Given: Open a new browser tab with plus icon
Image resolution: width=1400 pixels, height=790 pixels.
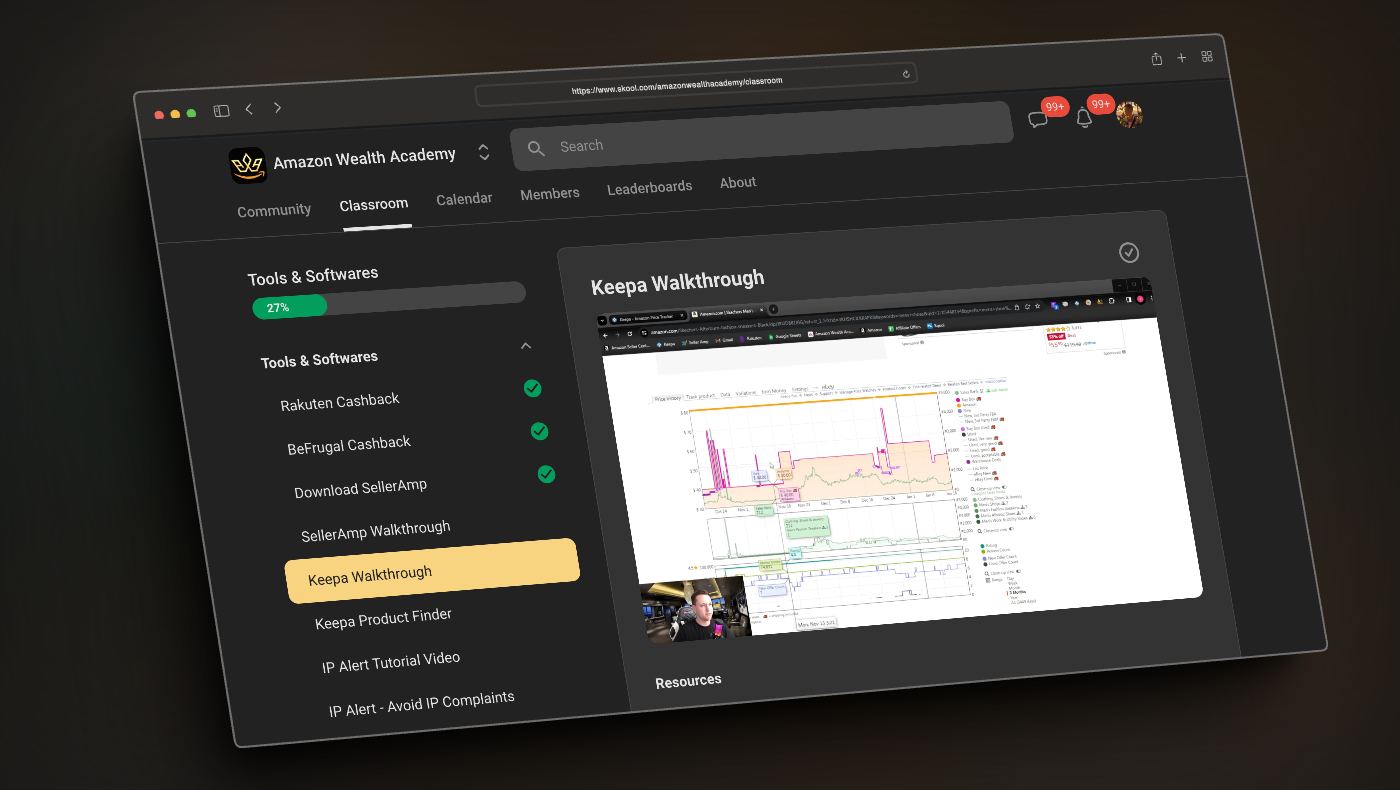Looking at the screenshot, I should [x=1182, y=58].
